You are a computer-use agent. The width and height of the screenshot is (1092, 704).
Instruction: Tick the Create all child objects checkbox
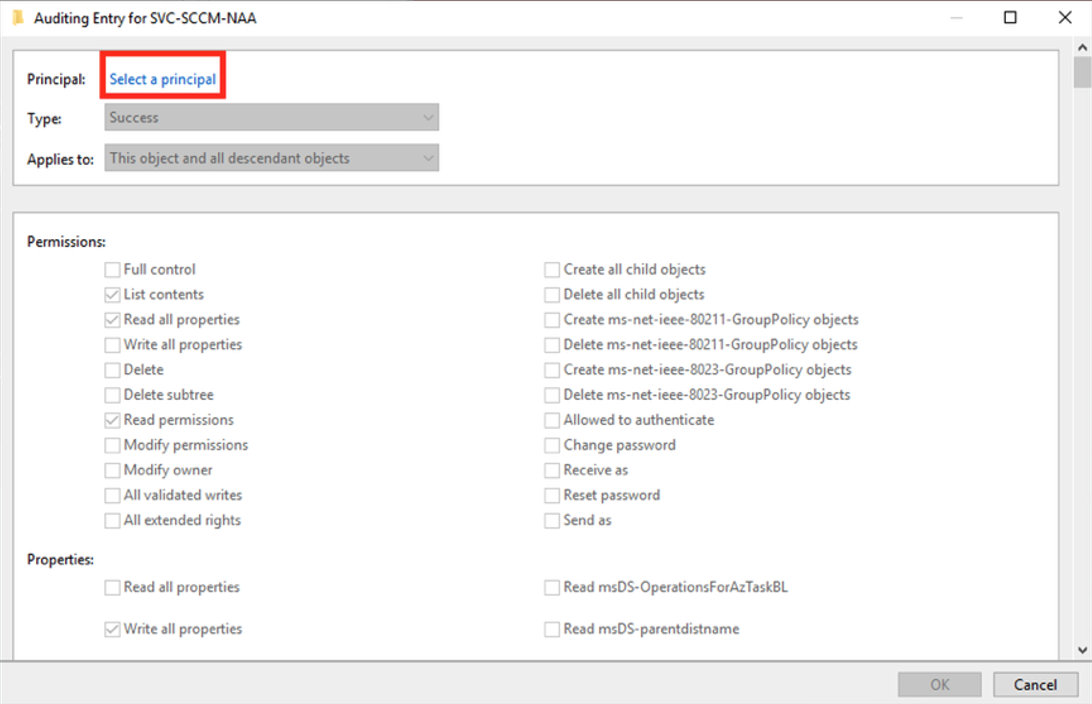[552, 270]
